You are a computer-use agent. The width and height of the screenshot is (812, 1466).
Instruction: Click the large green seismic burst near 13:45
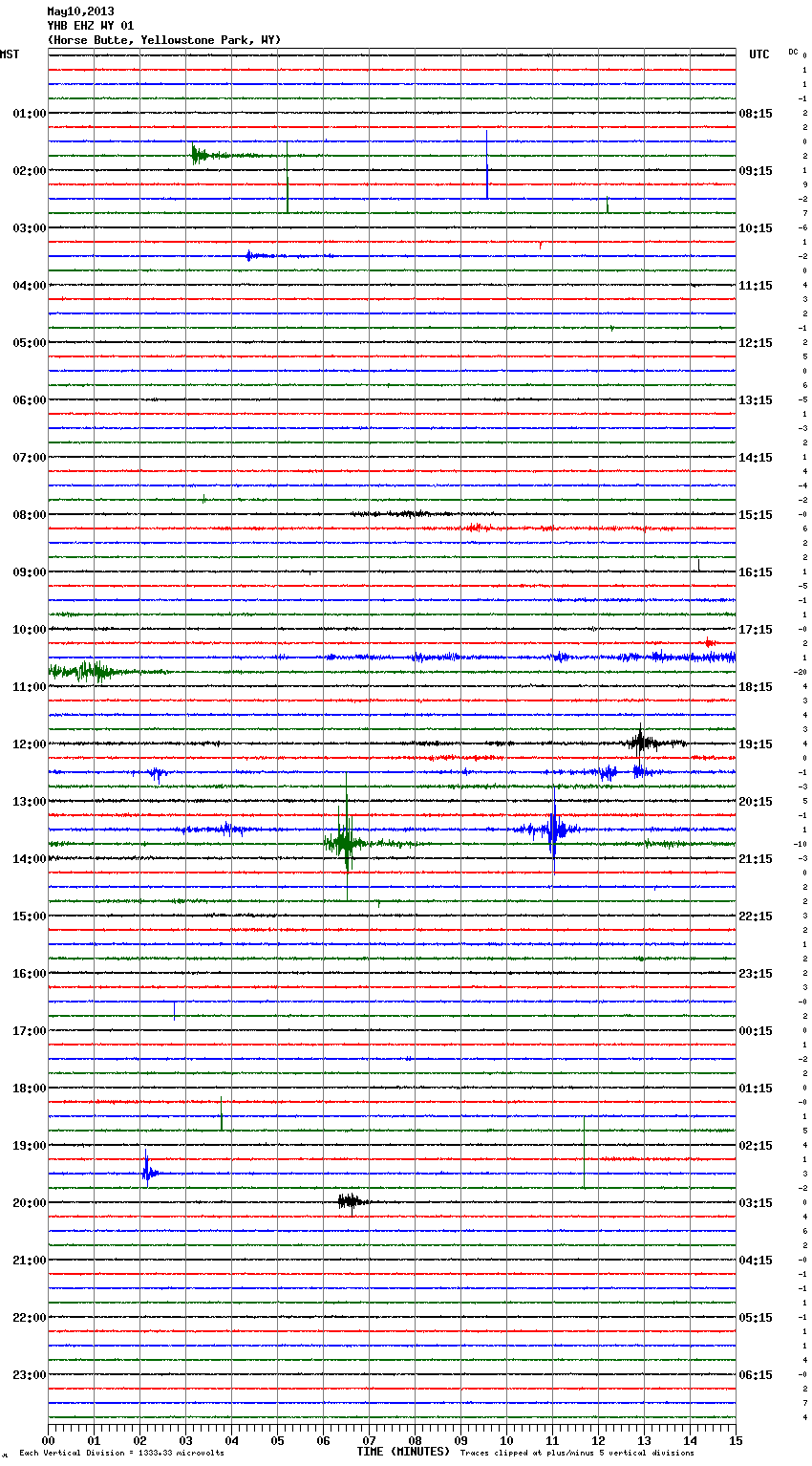coord(346,838)
